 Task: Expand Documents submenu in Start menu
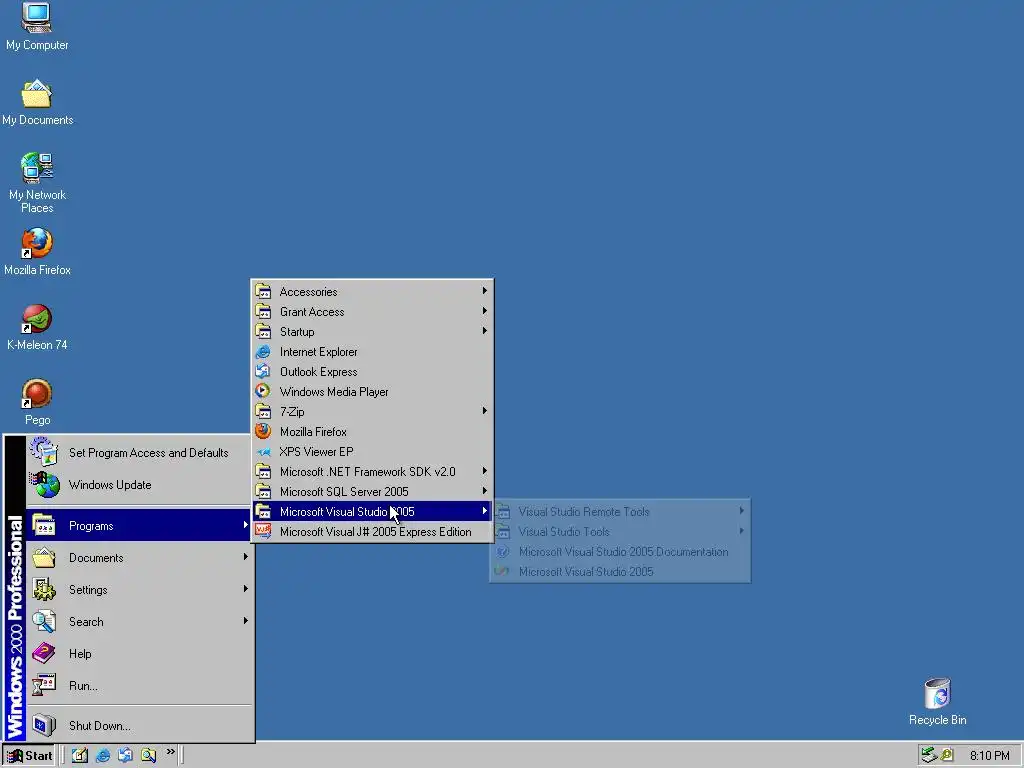point(138,558)
